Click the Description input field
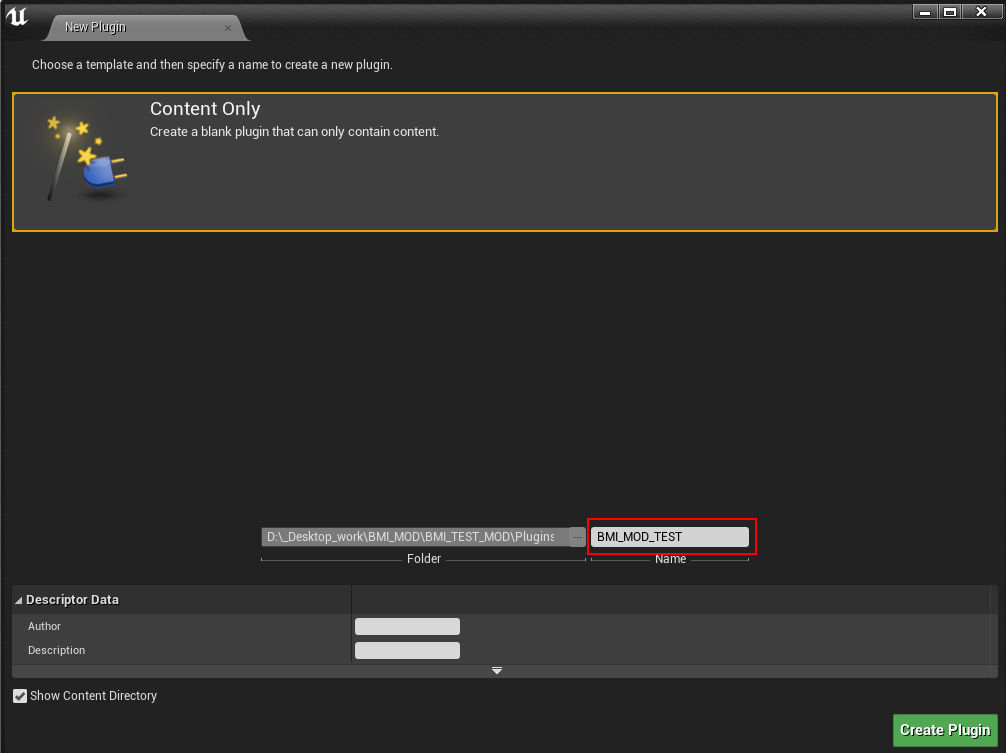Screen dimensions: 1006x753 tap(407, 650)
